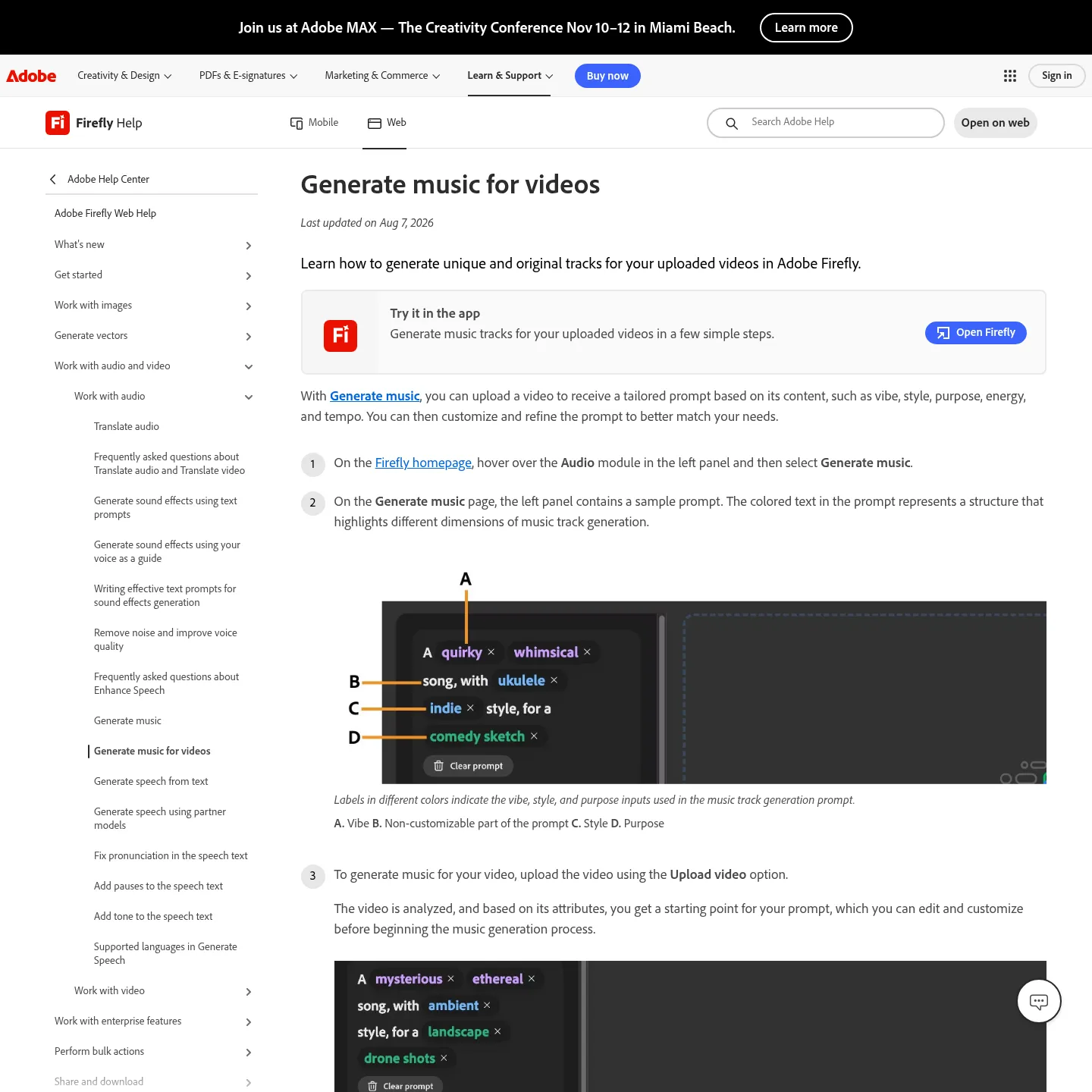Expand Work with enterprise features

249,1021
